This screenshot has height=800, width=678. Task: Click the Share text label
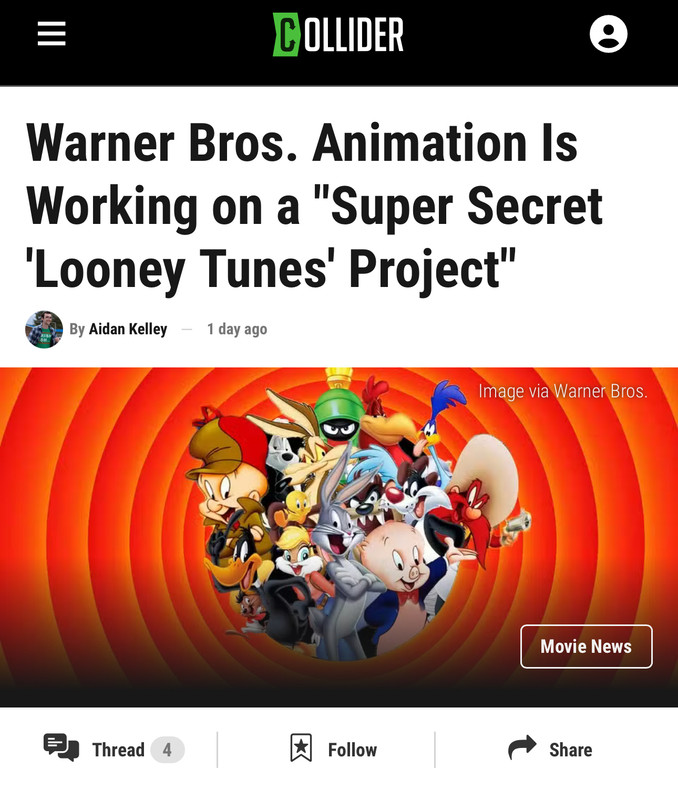tap(571, 750)
